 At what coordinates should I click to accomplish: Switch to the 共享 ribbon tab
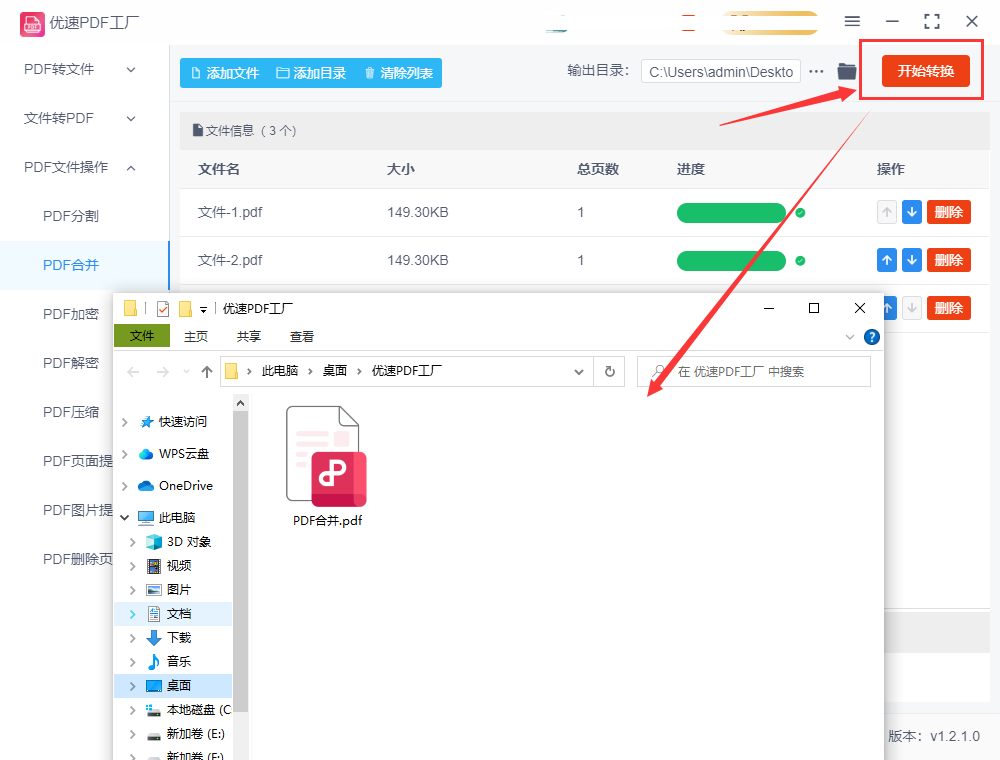(249, 336)
